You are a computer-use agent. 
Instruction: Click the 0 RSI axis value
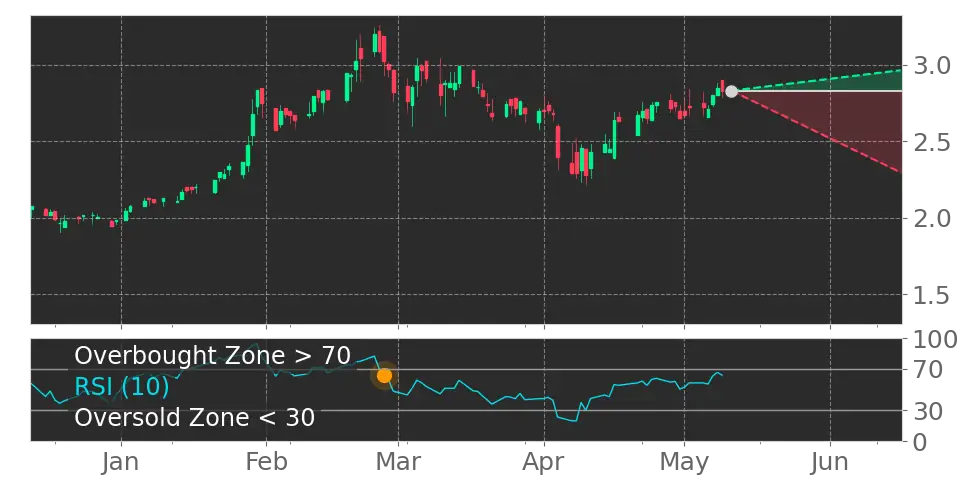[921, 442]
